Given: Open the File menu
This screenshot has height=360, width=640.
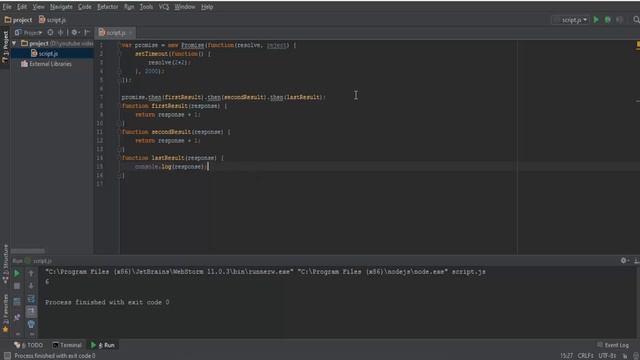Looking at the screenshot, I should (7, 7).
